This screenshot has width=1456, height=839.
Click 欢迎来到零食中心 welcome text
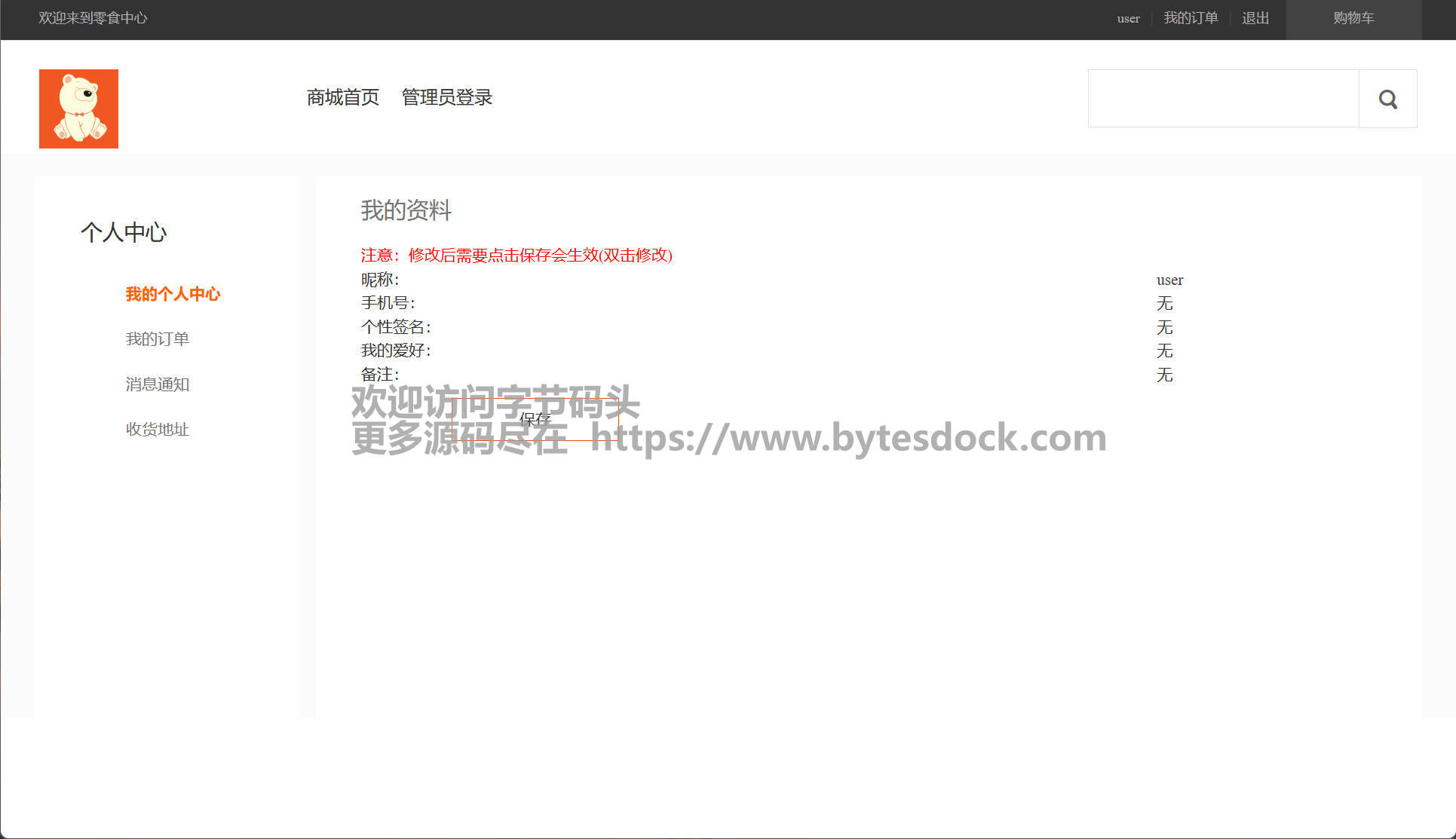93,18
